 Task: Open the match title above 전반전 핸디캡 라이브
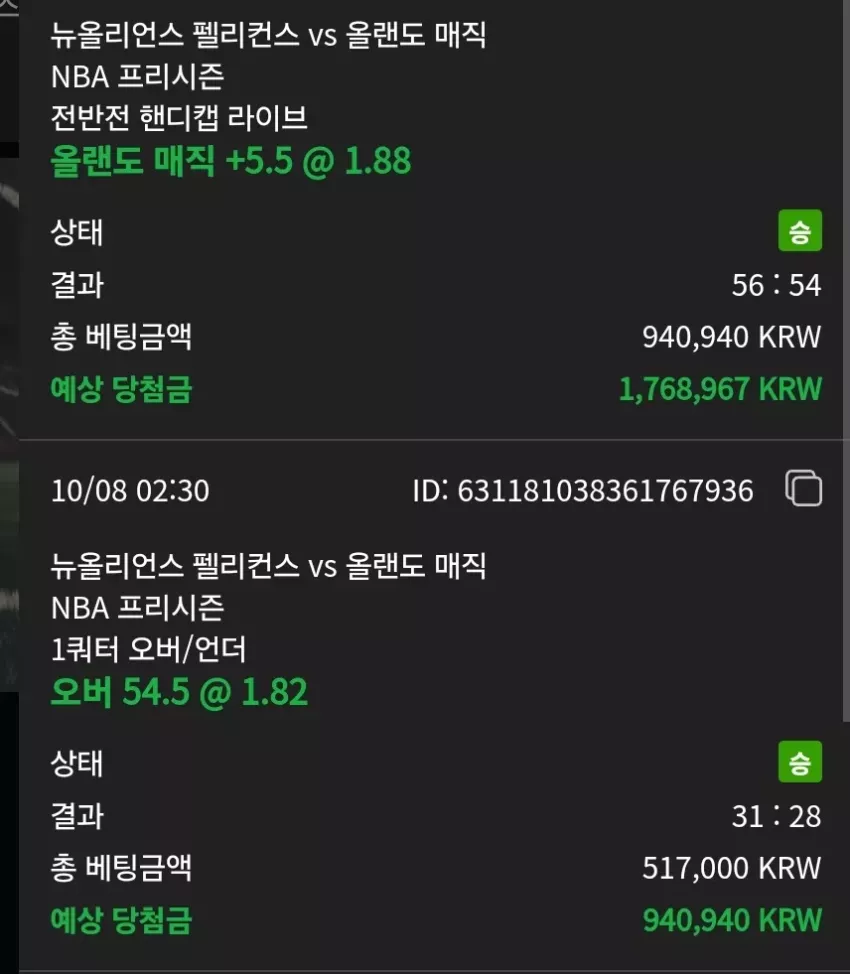(x=268, y=34)
